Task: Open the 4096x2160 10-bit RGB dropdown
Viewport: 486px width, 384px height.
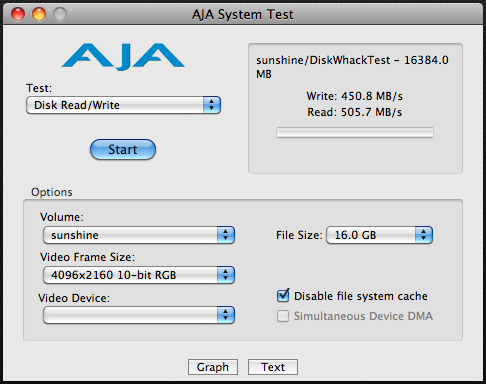Action: (x=139, y=275)
